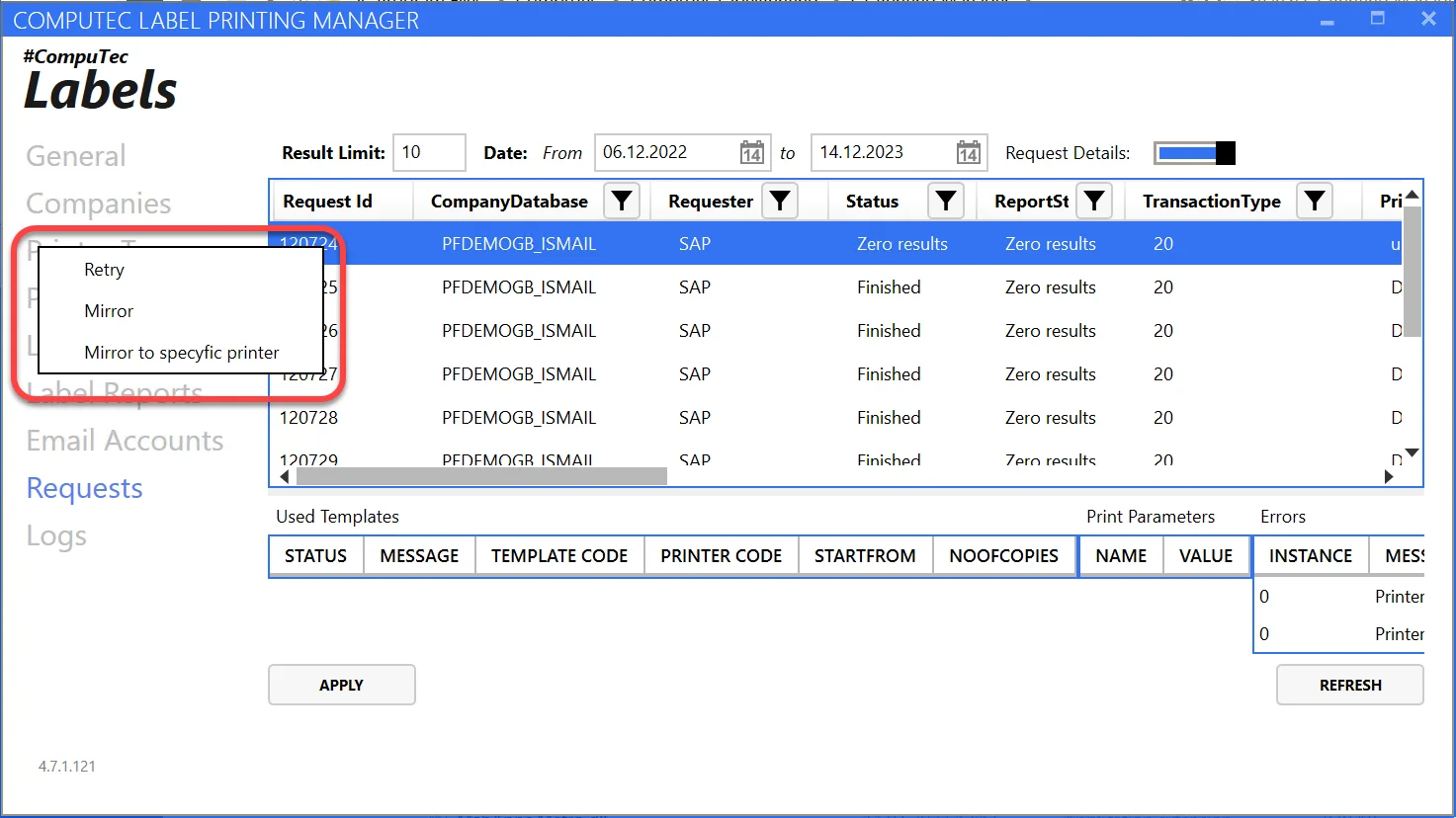Click the Requester column filter icon
The width and height of the screenshot is (1456, 818).
(x=780, y=202)
